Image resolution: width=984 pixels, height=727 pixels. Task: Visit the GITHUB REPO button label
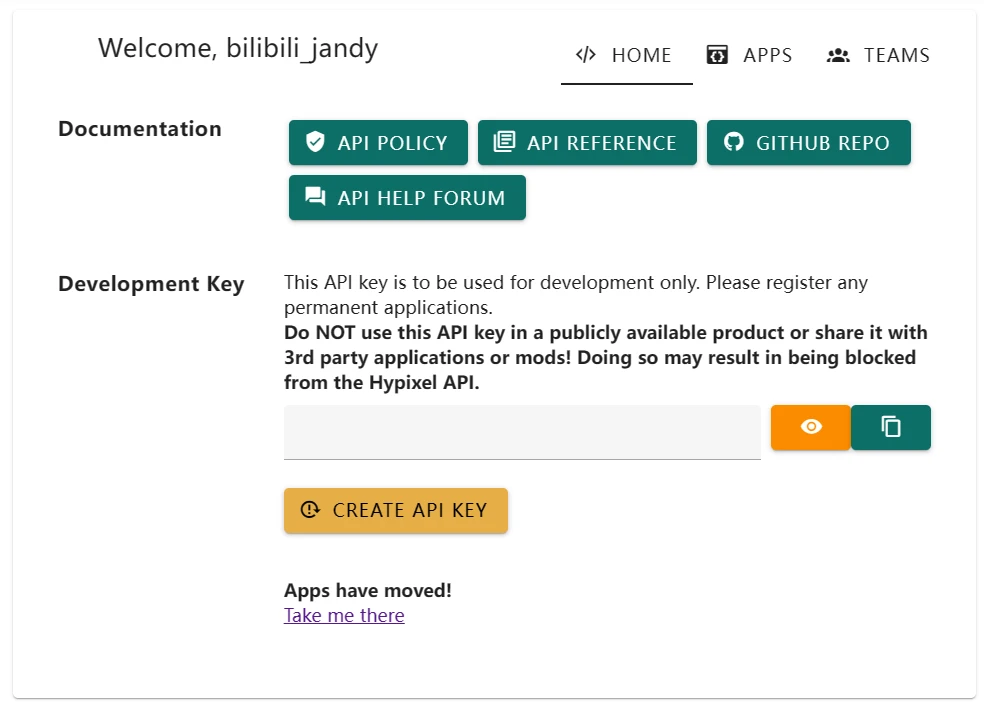coord(822,142)
